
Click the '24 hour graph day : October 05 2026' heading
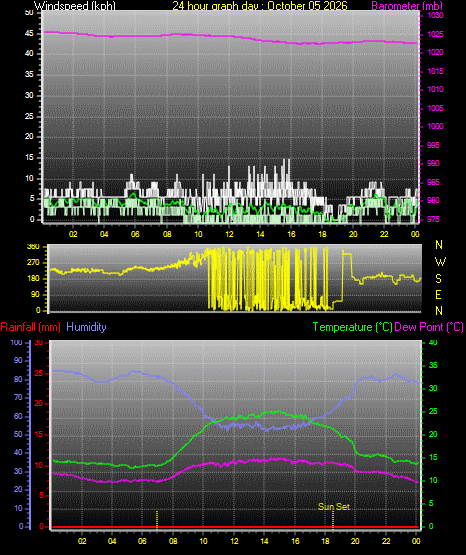tap(260, 6)
